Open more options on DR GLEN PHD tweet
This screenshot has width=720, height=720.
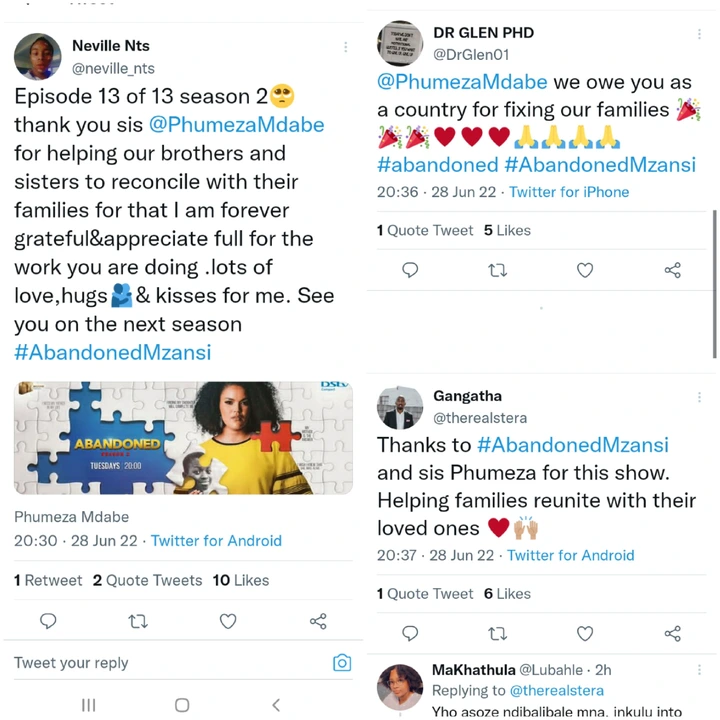pos(699,34)
